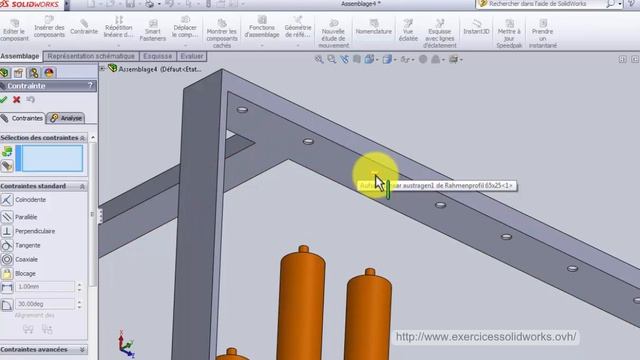Click the FeatureManager tree tab icon

4,73
